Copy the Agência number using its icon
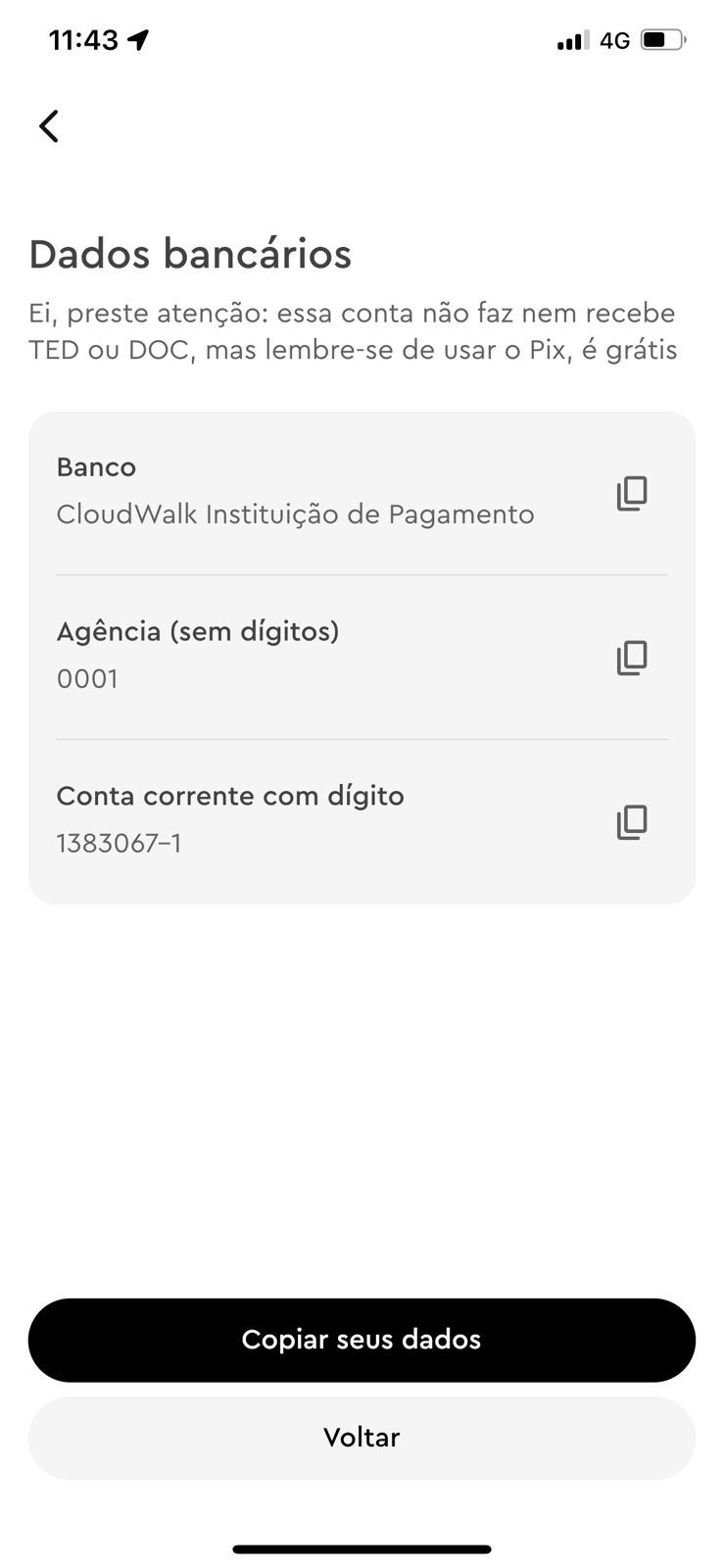The image size is (724, 1568). point(632,658)
